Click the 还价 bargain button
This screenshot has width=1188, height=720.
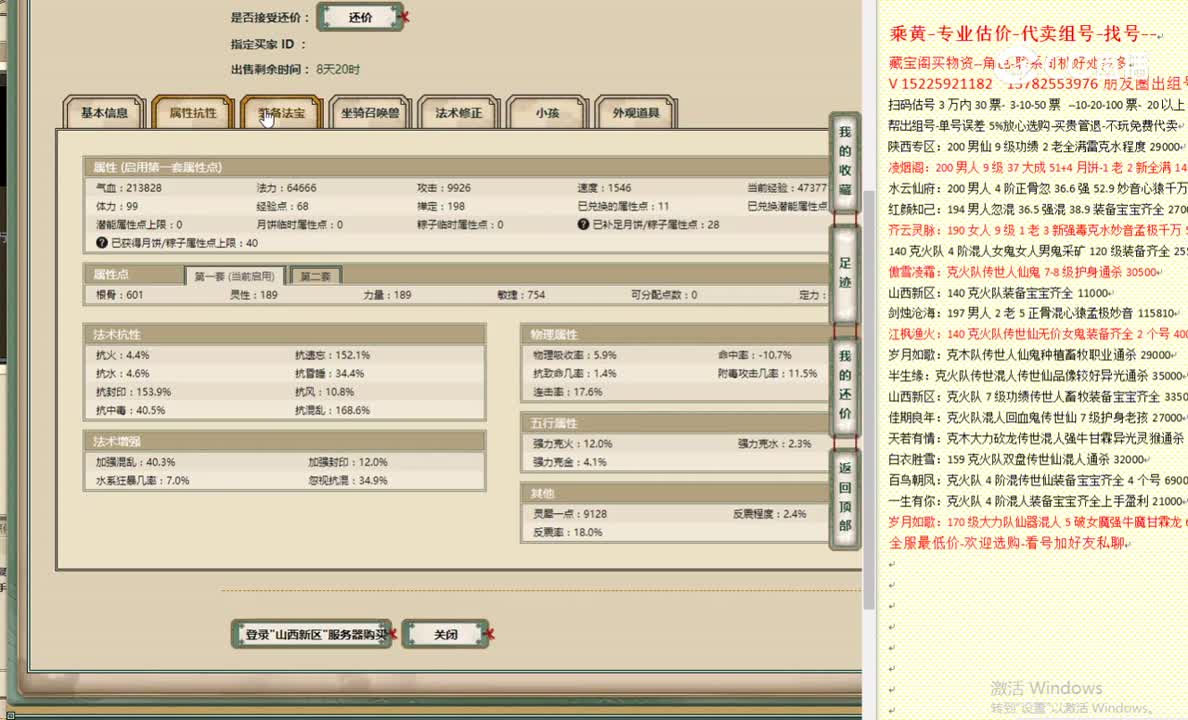(360, 17)
